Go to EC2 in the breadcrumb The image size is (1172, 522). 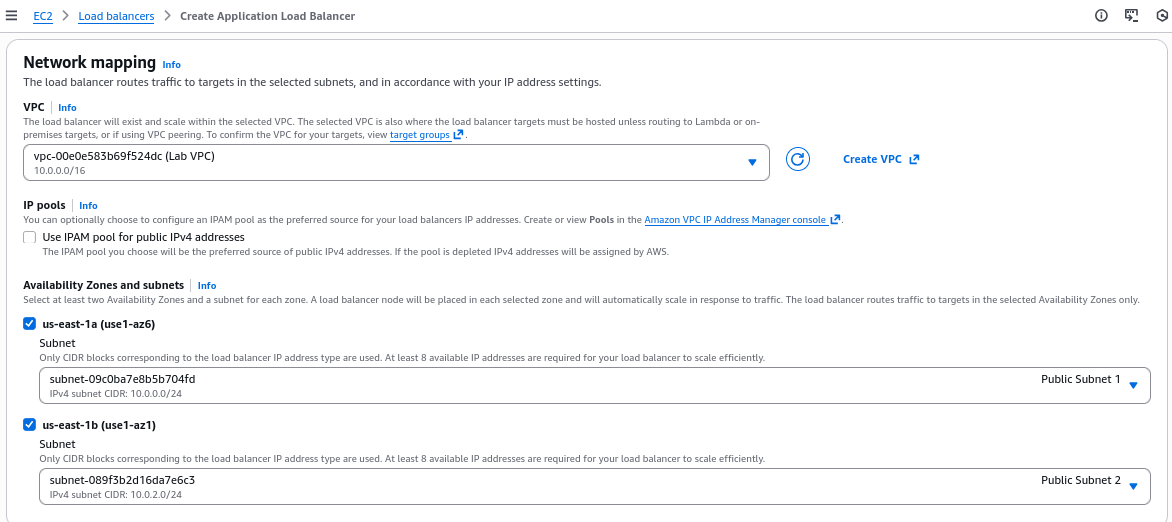[43, 16]
